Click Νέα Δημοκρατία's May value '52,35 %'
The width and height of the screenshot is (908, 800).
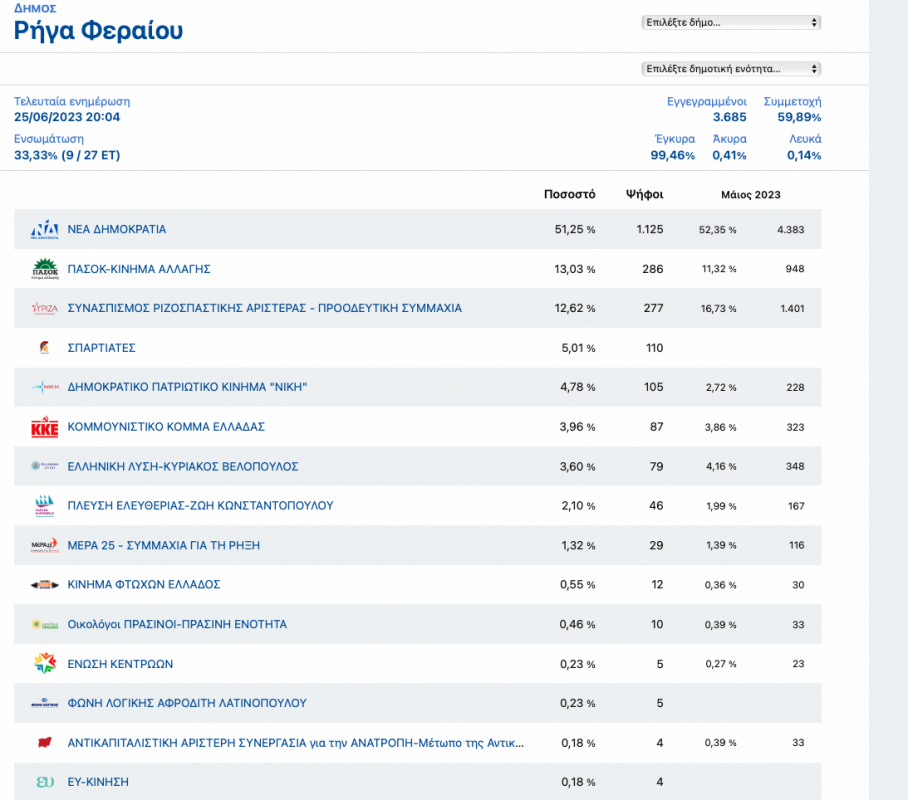717,230
